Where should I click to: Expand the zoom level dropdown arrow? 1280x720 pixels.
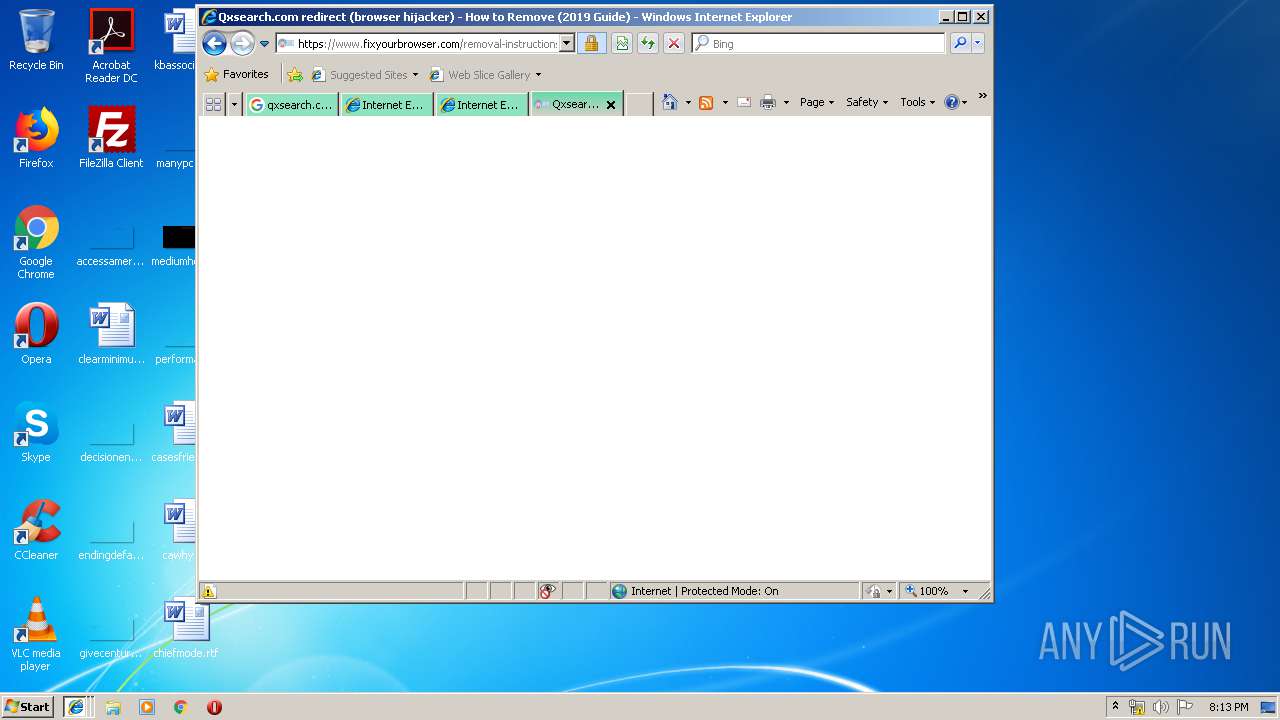965,591
